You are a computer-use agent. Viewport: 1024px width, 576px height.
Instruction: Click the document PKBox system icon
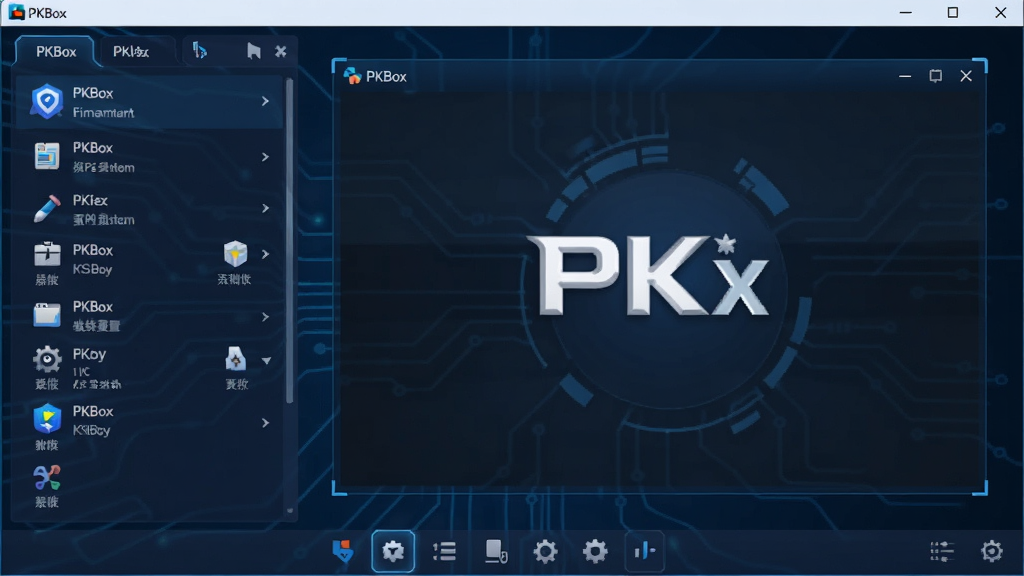47,157
